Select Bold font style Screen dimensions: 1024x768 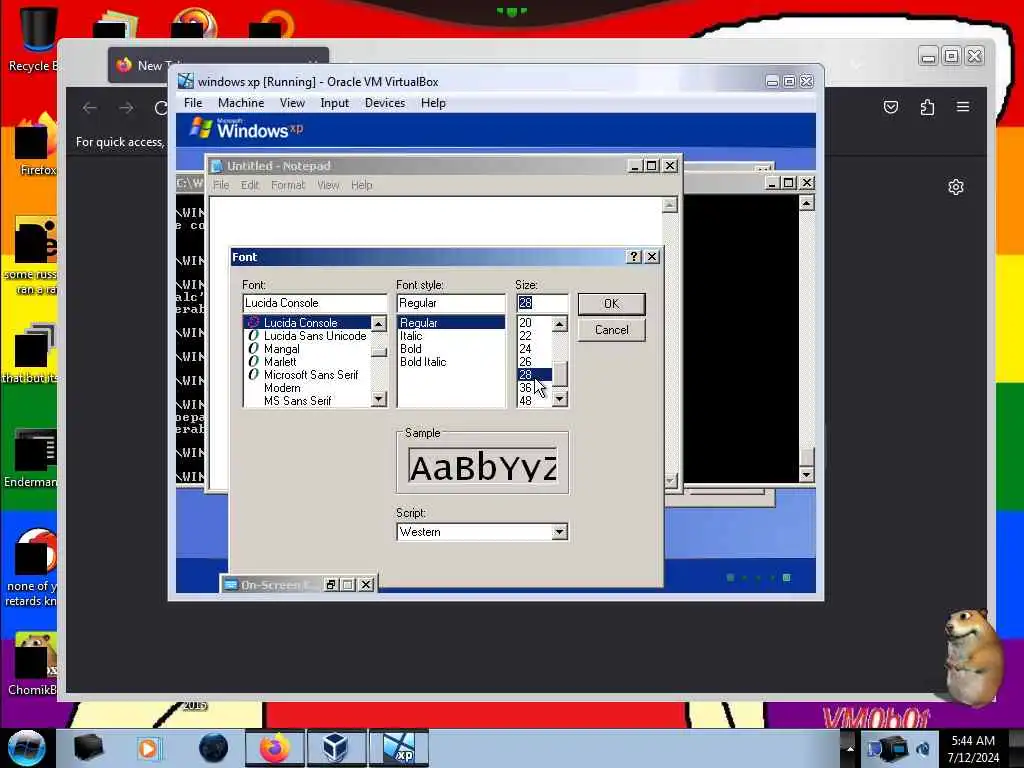click(411, 349)
